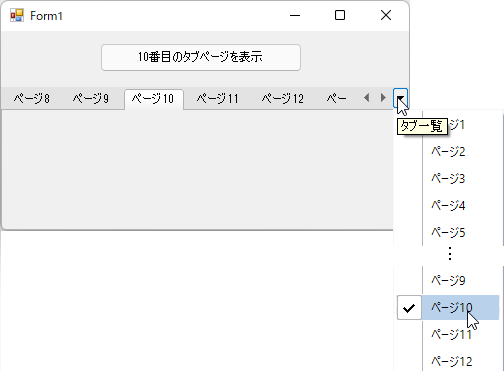Click the Form1 application icon in title bar

click(17, 15)
